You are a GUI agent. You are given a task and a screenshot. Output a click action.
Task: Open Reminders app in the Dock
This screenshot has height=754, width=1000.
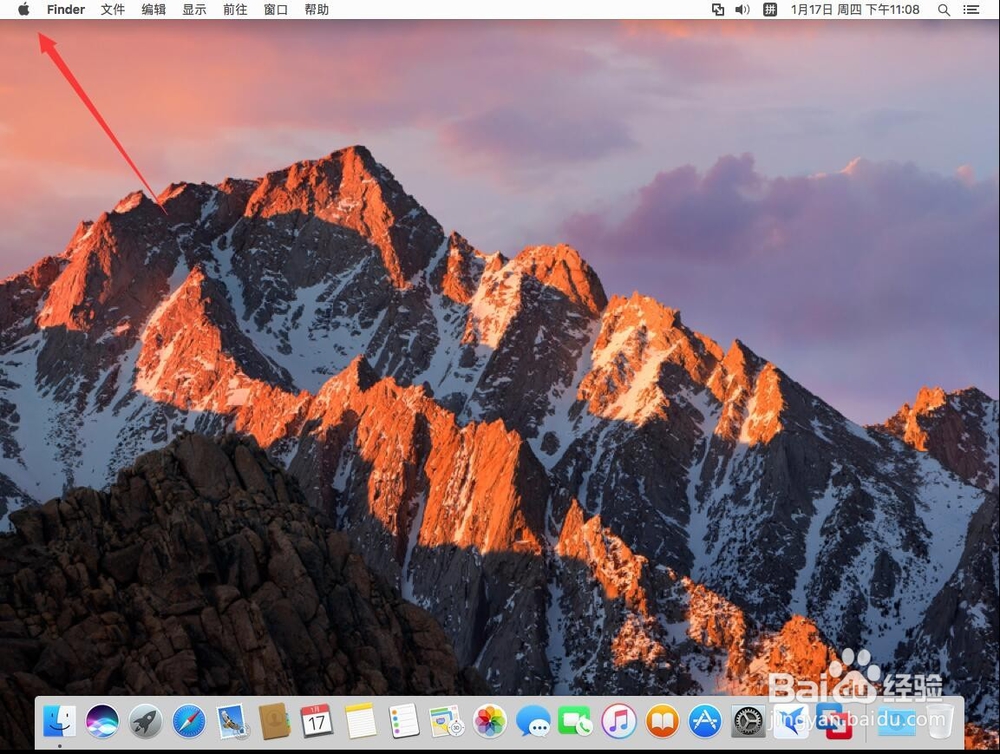pos(404,721)
